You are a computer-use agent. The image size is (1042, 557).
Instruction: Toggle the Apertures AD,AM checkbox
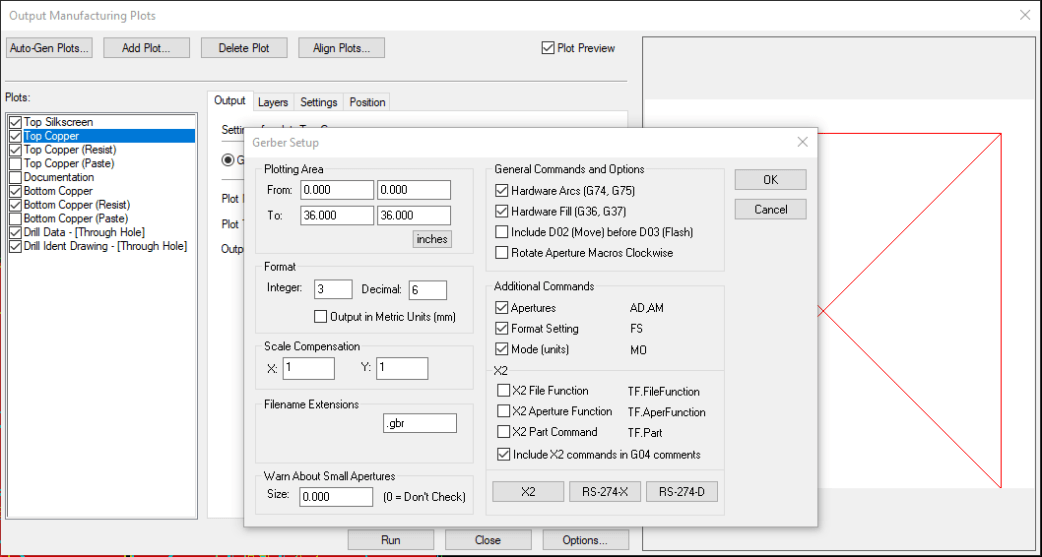point(502,308)
